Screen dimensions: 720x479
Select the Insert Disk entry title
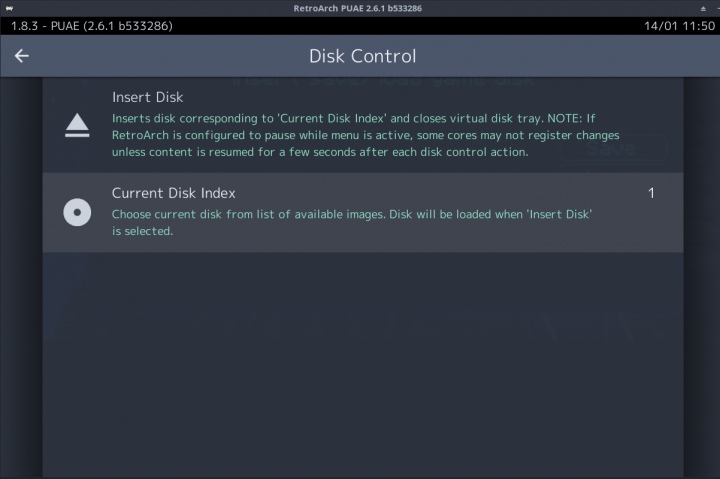tap(147, 97)
